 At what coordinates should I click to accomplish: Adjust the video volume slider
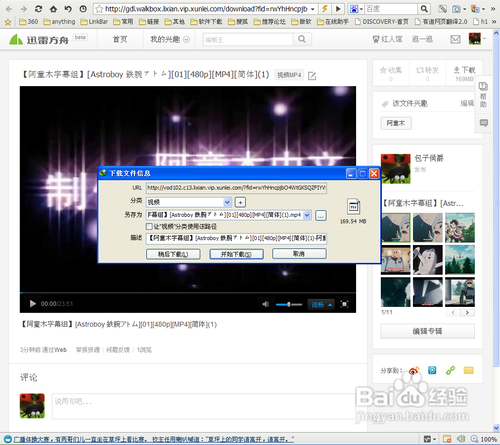point(289,304)
